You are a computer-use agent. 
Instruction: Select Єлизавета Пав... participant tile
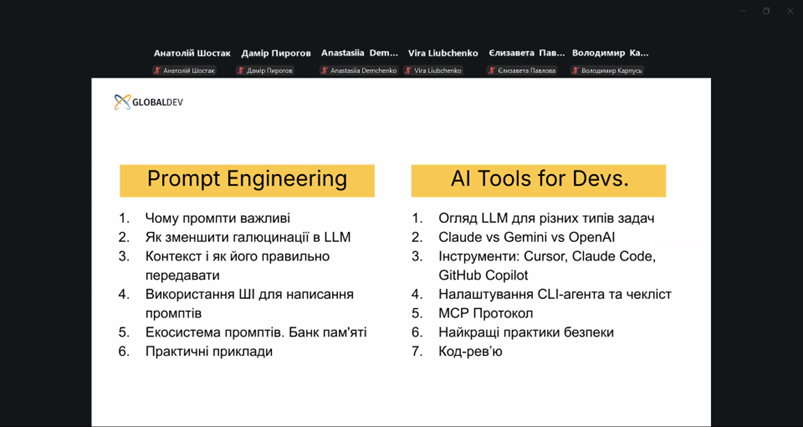tap(527, 53)
